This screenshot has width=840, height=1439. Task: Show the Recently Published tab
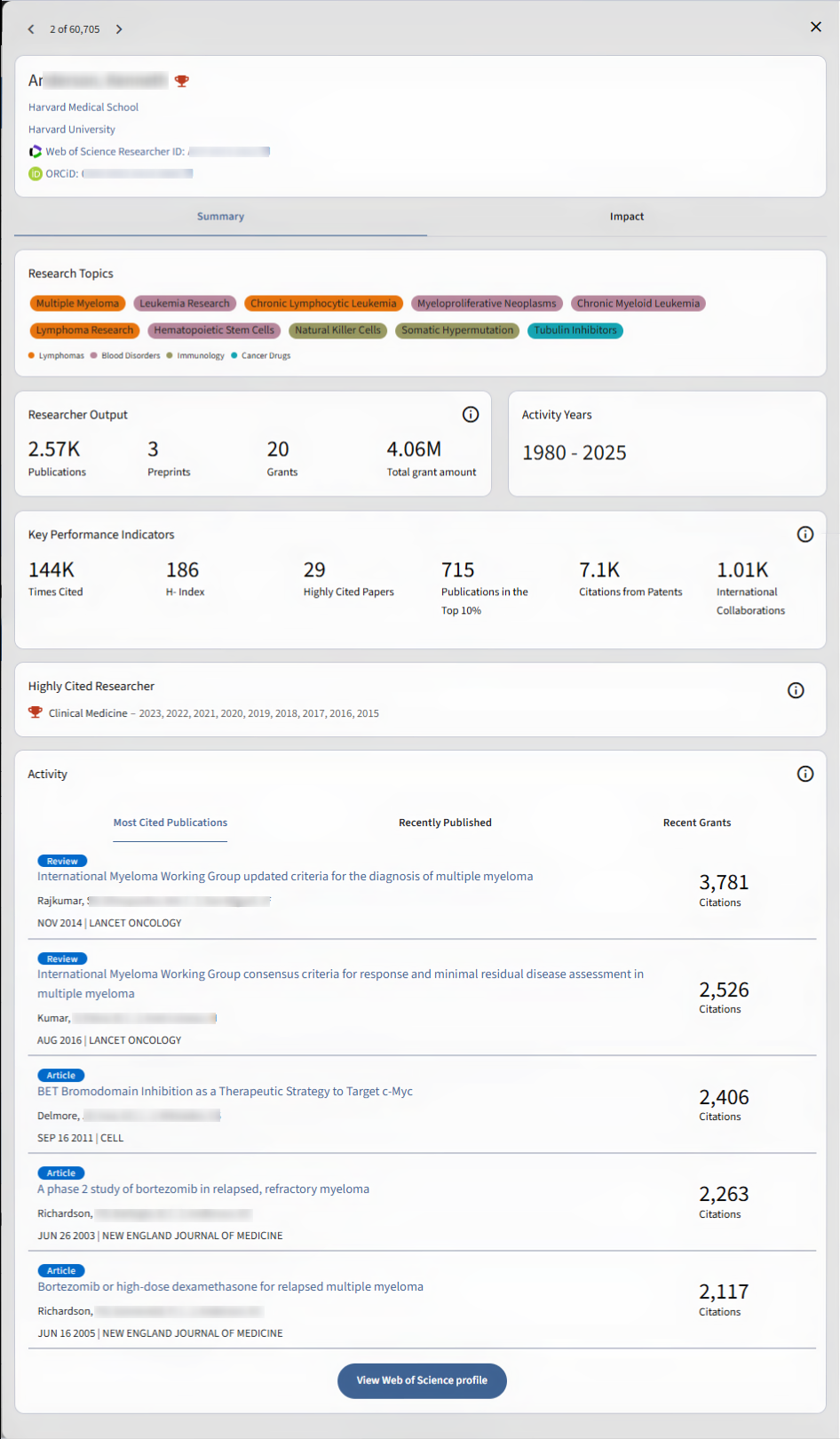click(x=445, y=823)
